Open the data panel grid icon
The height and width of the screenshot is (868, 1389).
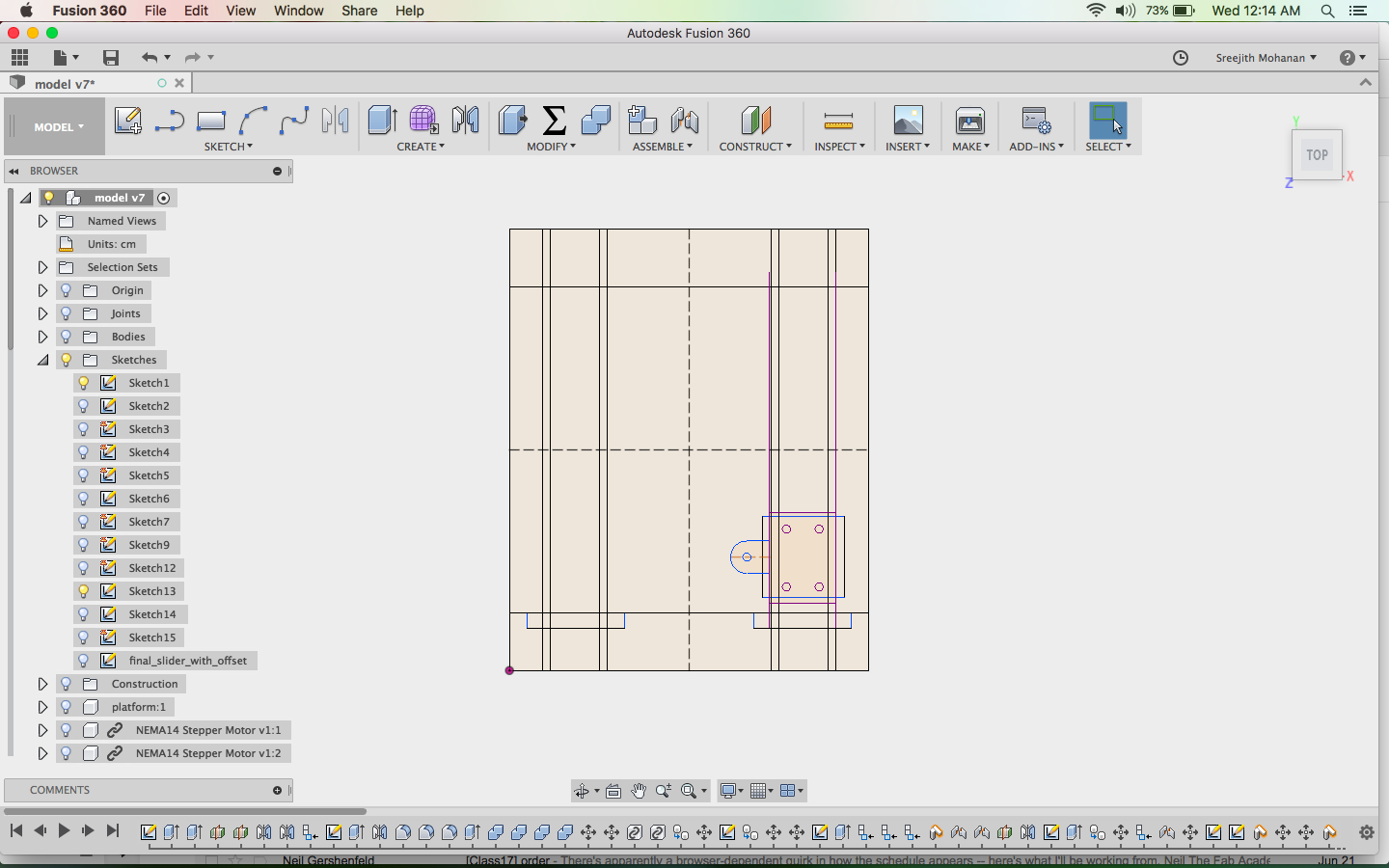19,58
